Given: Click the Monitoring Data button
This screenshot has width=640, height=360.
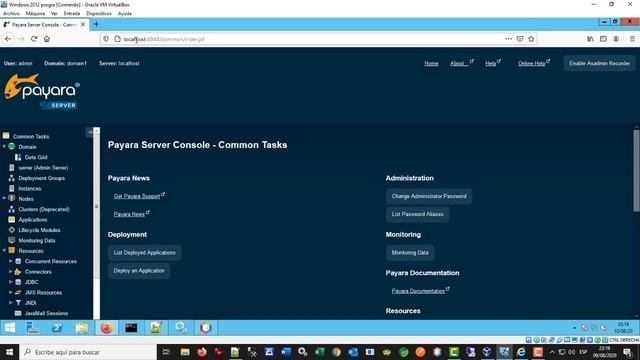Looking at the screenshot, I should point(410,253).
